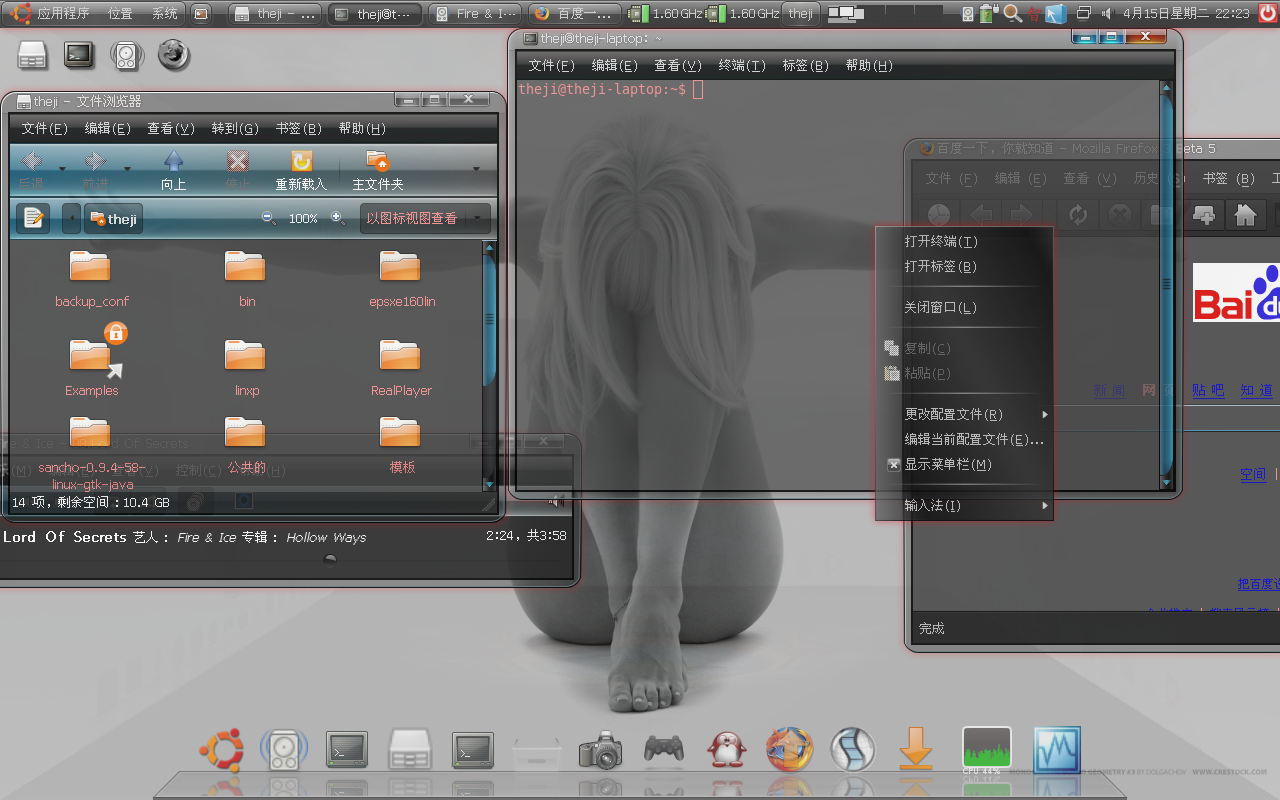Zoom in with the plus magnifier

pos(338,218)
